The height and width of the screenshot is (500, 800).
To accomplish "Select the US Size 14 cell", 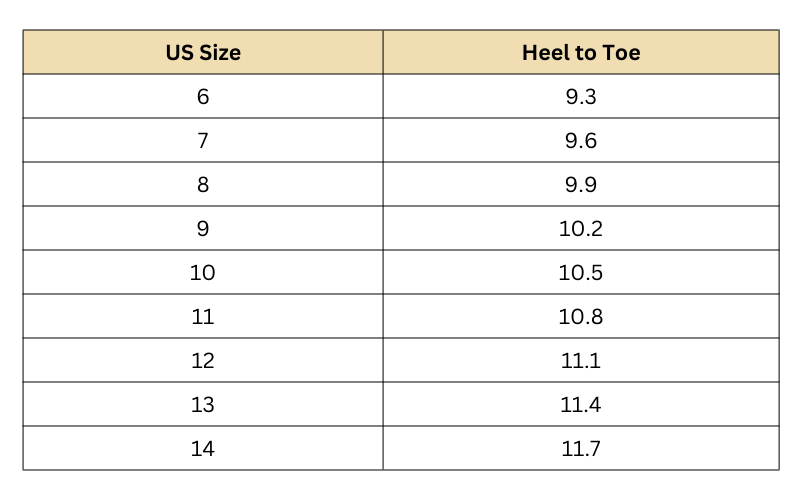I will point(203,449).
